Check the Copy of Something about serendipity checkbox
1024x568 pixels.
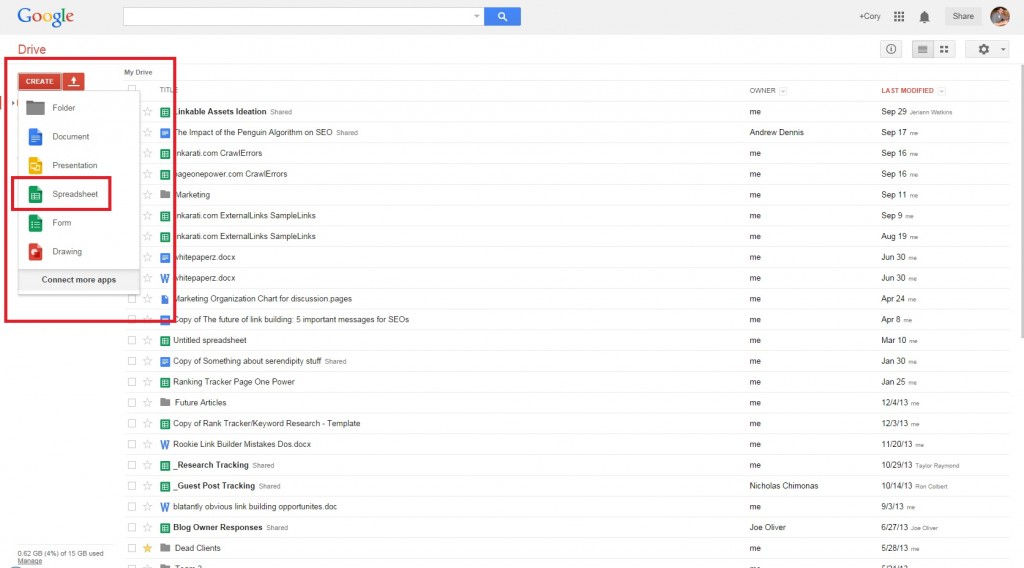132,361
